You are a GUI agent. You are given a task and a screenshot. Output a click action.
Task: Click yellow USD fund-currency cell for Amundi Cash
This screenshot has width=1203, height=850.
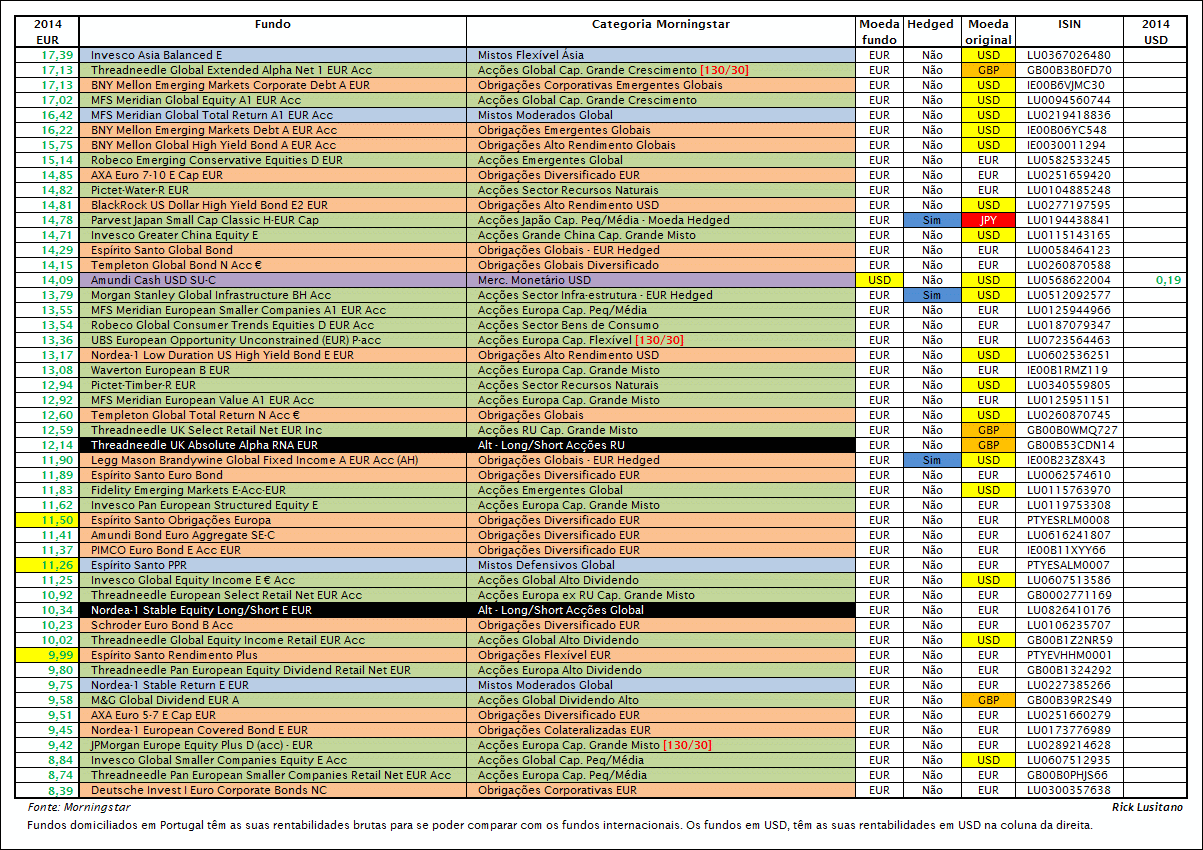[x=879, y=280]
